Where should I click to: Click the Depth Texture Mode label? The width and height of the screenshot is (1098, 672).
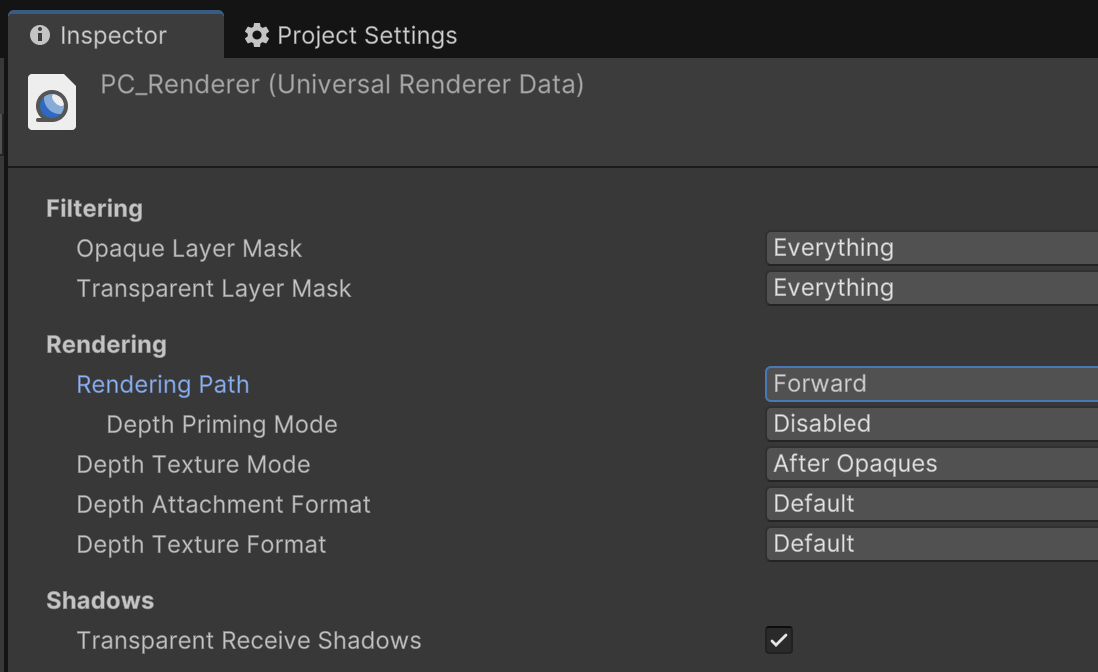click(x=193, y=464)
